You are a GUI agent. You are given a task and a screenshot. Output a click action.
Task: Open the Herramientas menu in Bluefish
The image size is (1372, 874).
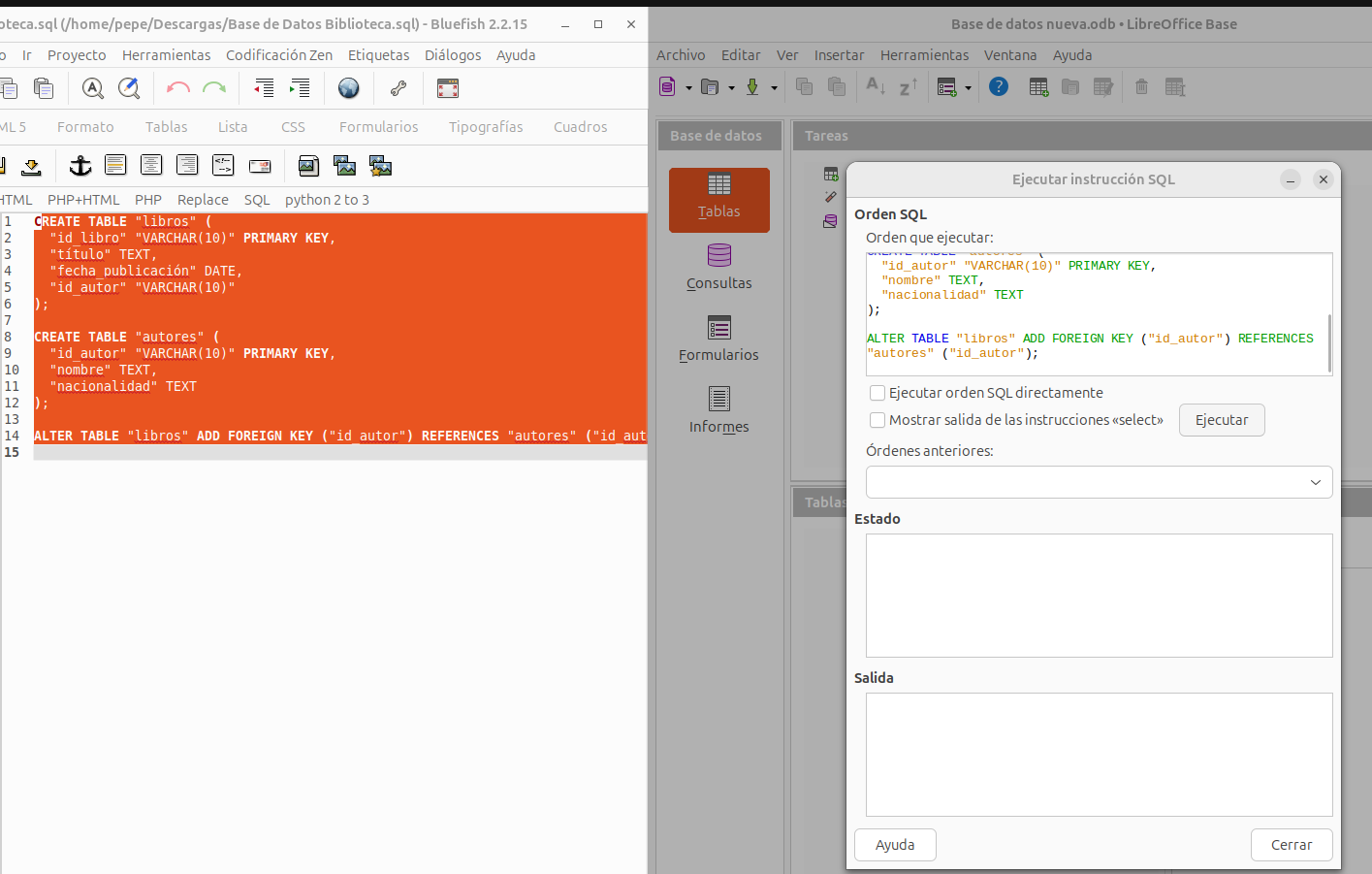click(166, 55)
